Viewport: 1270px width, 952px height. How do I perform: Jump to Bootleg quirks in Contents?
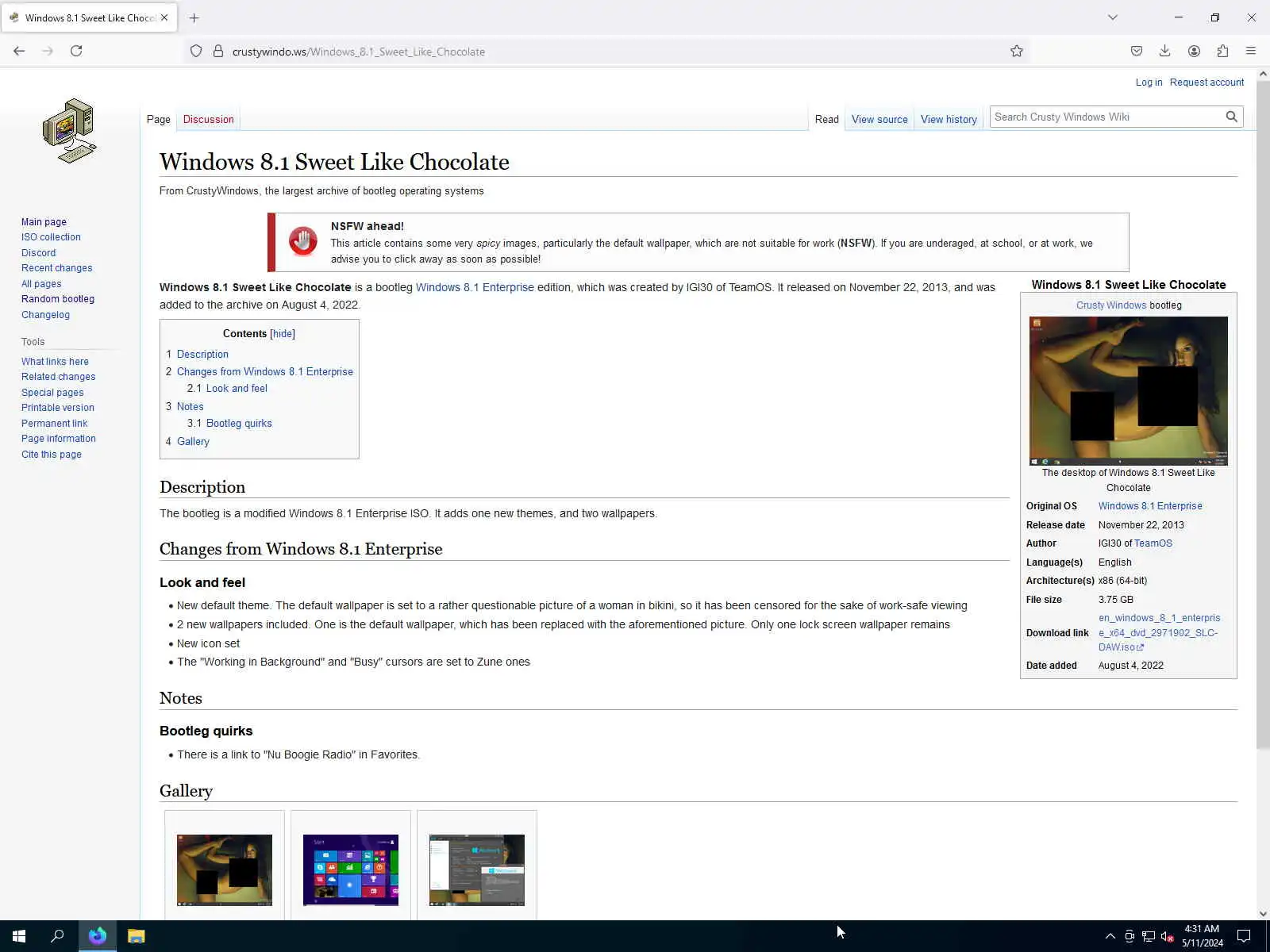239,424
